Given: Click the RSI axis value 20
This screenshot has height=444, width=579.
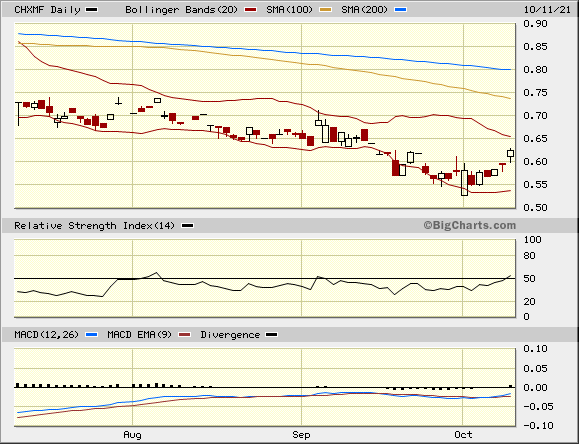Looking at the screenshot, I should coord(530,301).
